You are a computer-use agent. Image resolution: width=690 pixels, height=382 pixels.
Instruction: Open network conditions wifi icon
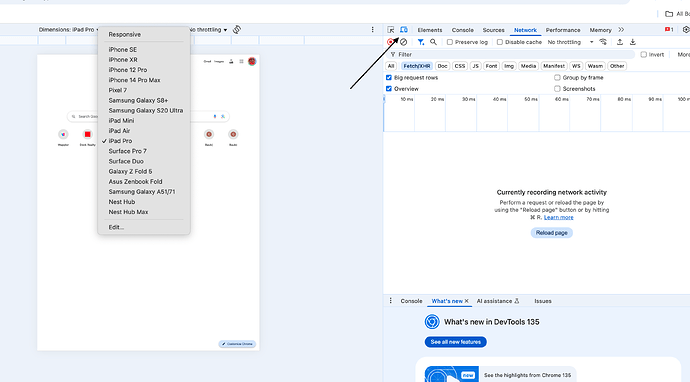coord(603,42)
